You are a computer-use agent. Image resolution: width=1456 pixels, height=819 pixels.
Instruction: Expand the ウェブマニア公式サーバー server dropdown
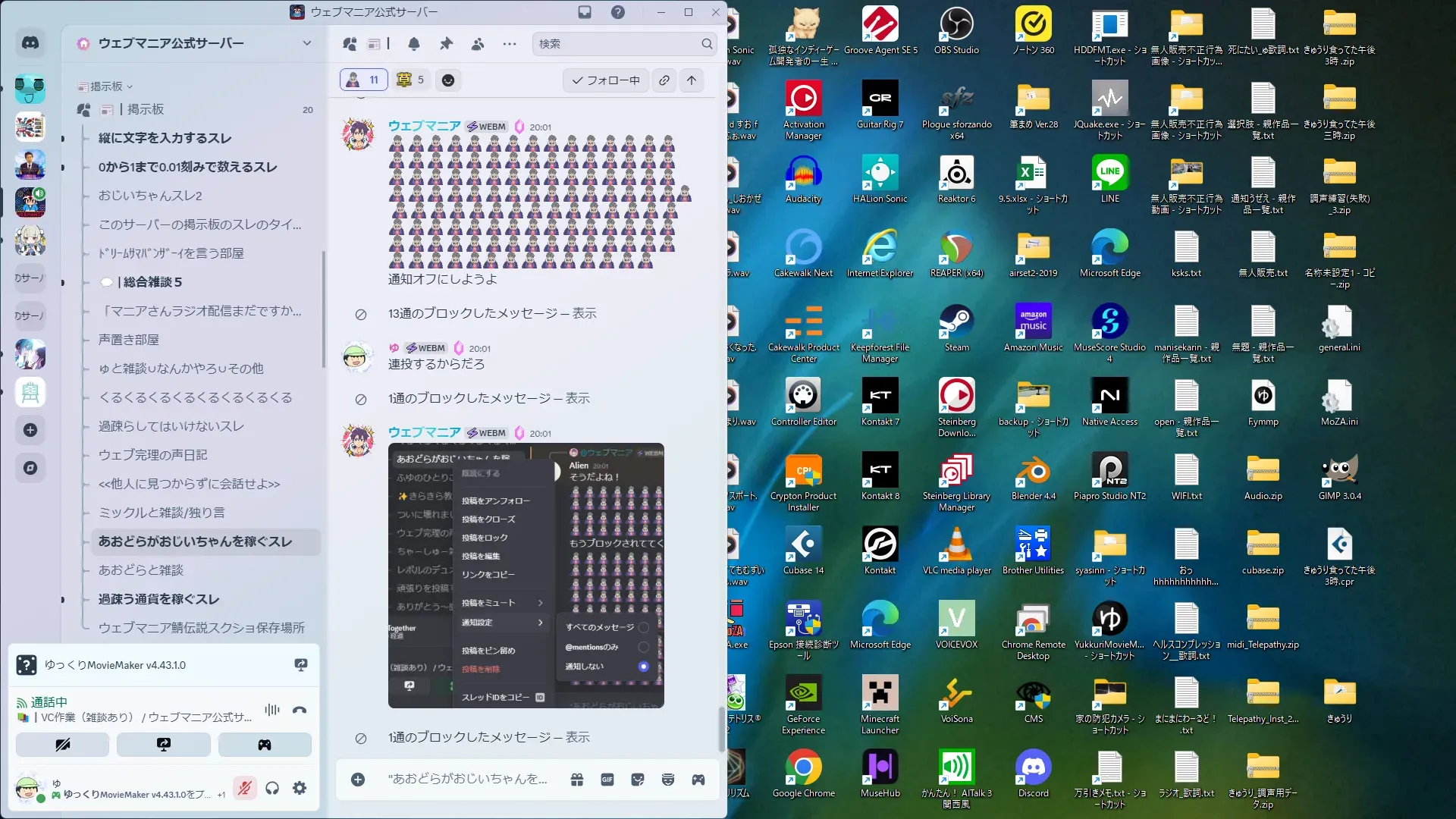pos(306,43)
